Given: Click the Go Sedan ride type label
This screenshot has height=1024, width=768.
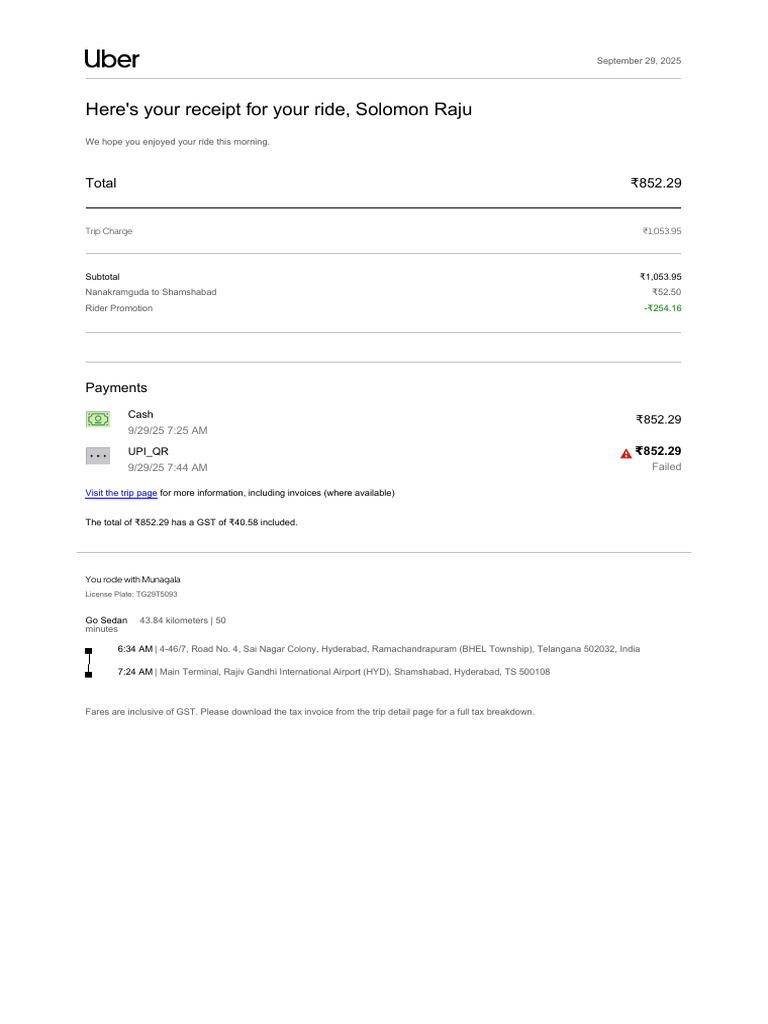Looking at the screenshot, I should tap(106, 620).
